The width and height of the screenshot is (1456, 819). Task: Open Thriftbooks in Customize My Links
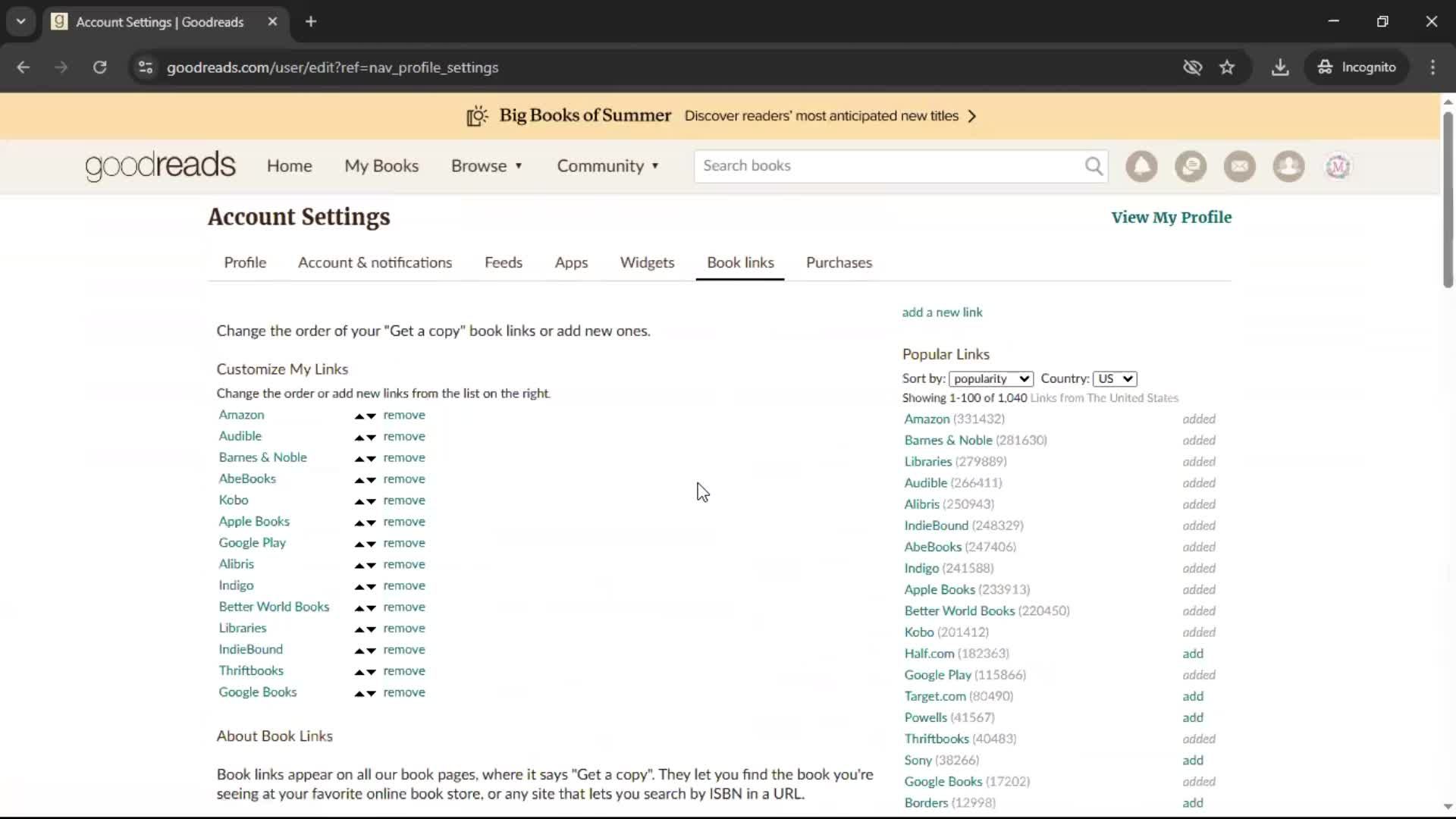[x=251, y=671]
